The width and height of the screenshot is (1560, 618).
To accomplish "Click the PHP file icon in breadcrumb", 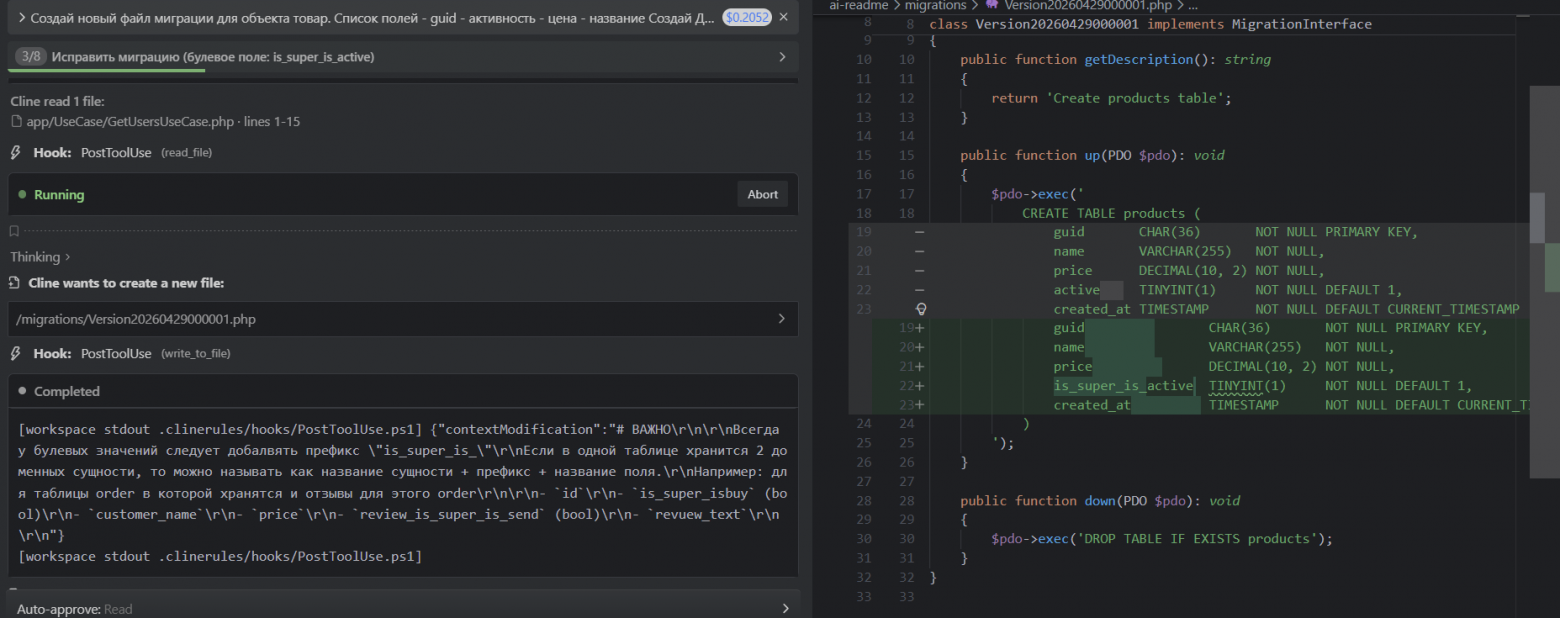I will (x=992, y=5).
